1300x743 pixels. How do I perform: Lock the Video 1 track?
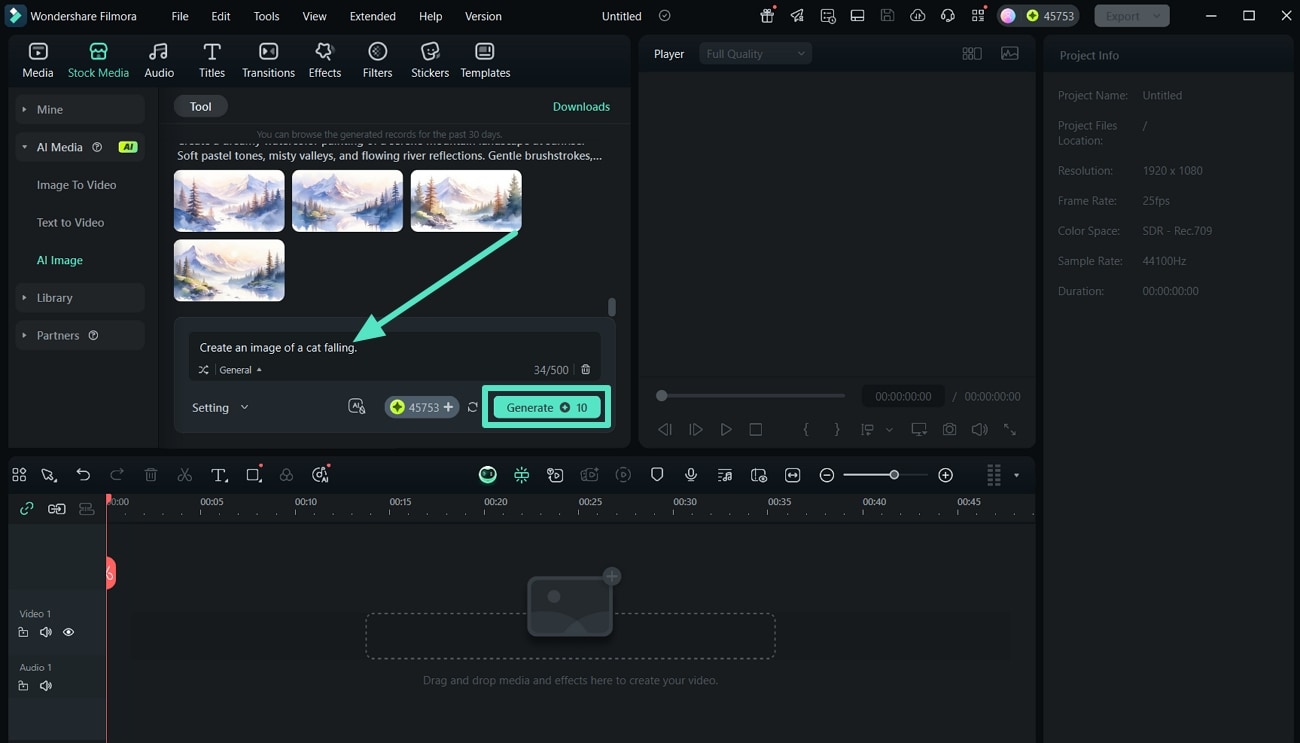[23, 632]
